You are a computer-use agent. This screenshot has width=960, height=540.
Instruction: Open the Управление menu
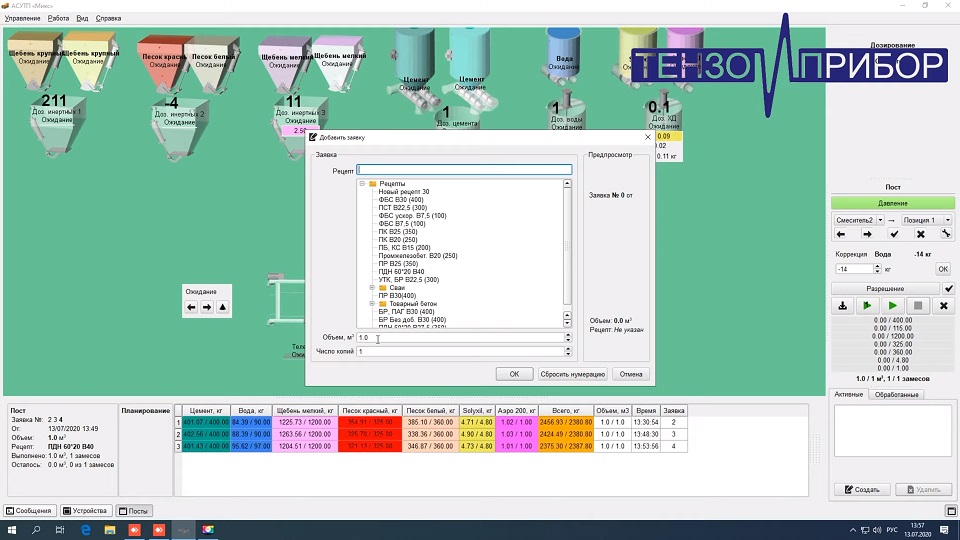point(23,18)
